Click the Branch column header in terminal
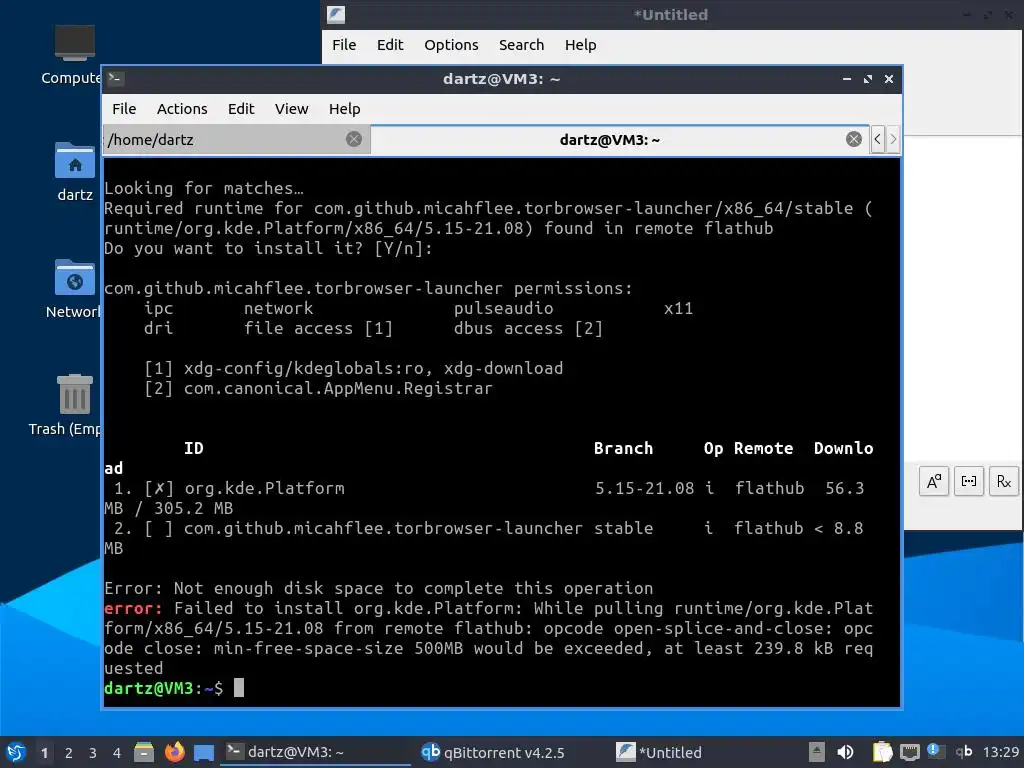1024x768 pixels. click(623, 449)
